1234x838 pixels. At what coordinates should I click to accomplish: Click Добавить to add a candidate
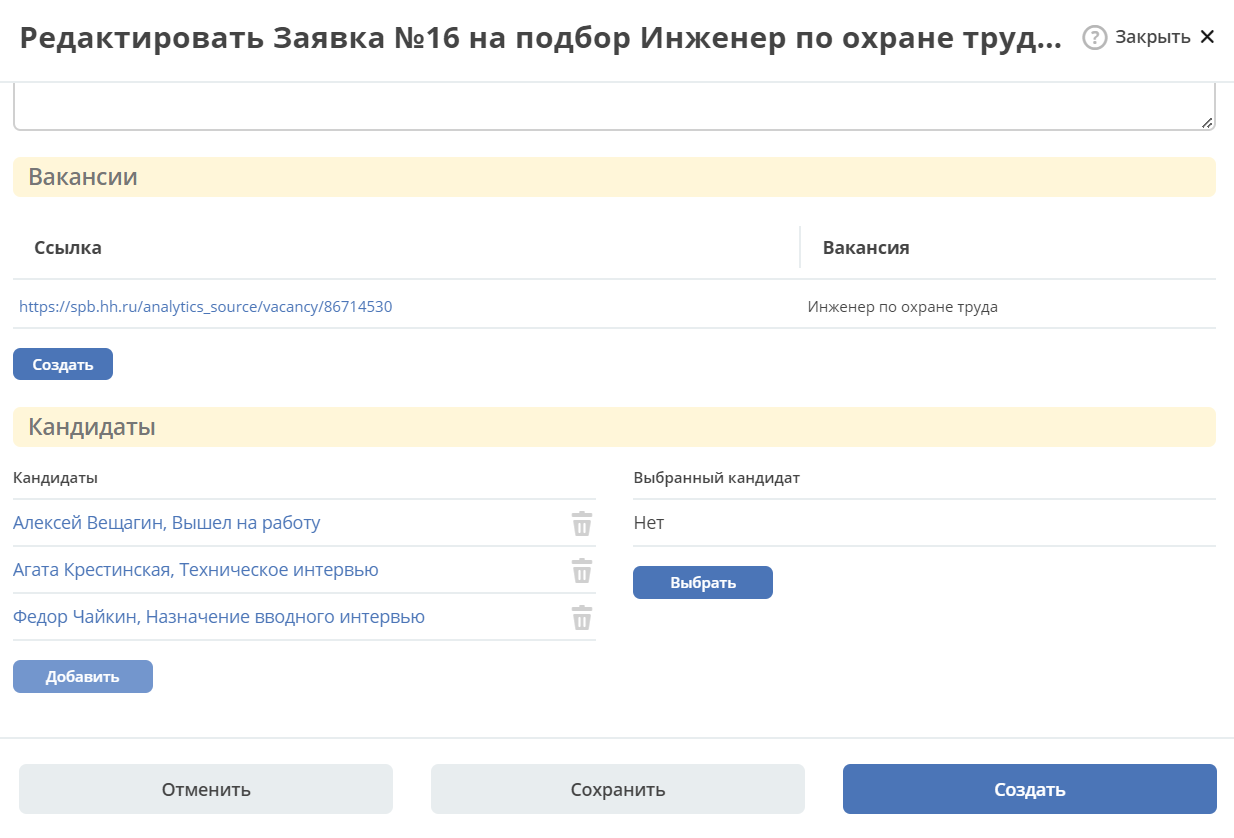coord(83,676)
